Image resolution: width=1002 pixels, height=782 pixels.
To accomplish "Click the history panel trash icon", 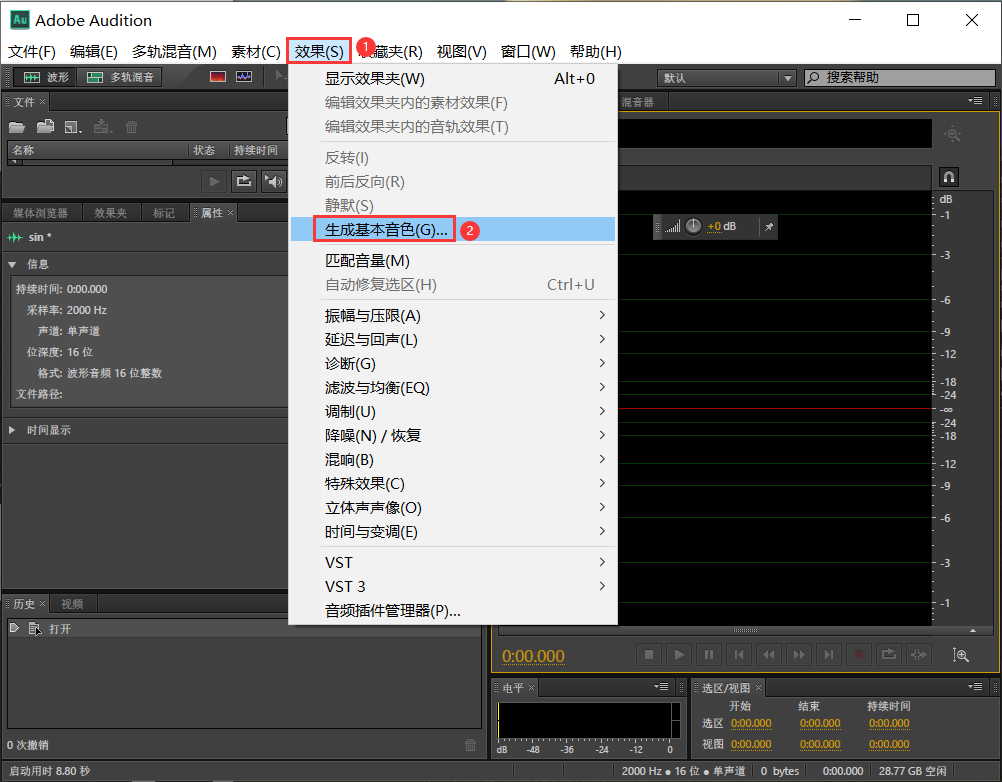I will (x=470, y=745).
